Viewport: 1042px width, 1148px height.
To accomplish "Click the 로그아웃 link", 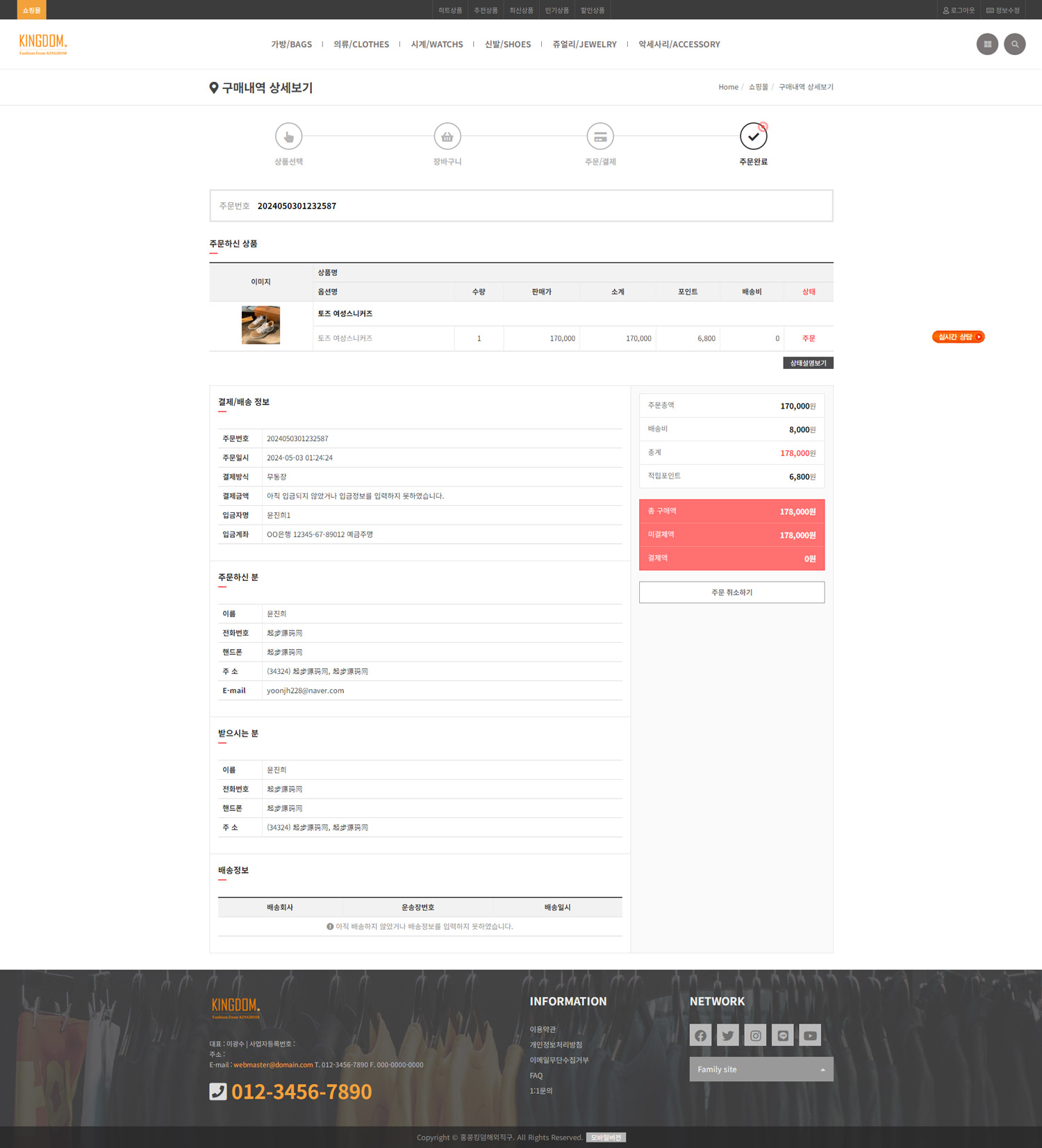I will (x=959, y=10).
